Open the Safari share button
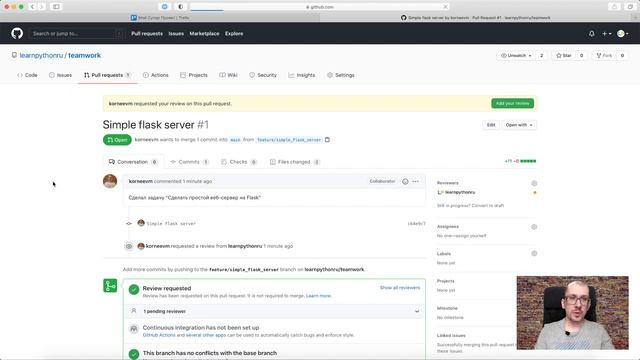Viewport: 640px width, 360px height. click(614, 7)
